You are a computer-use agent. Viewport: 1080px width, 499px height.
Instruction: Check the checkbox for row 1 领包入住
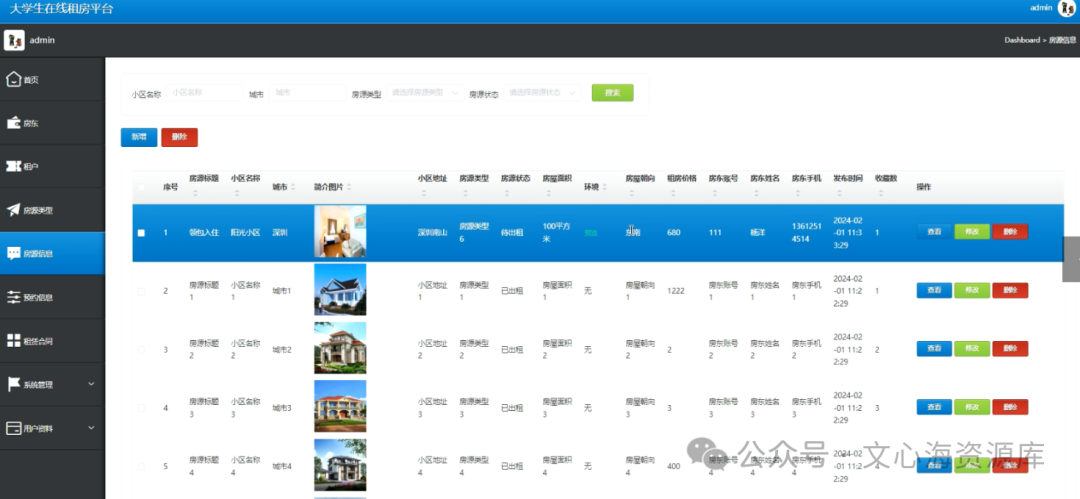(141, 233)
